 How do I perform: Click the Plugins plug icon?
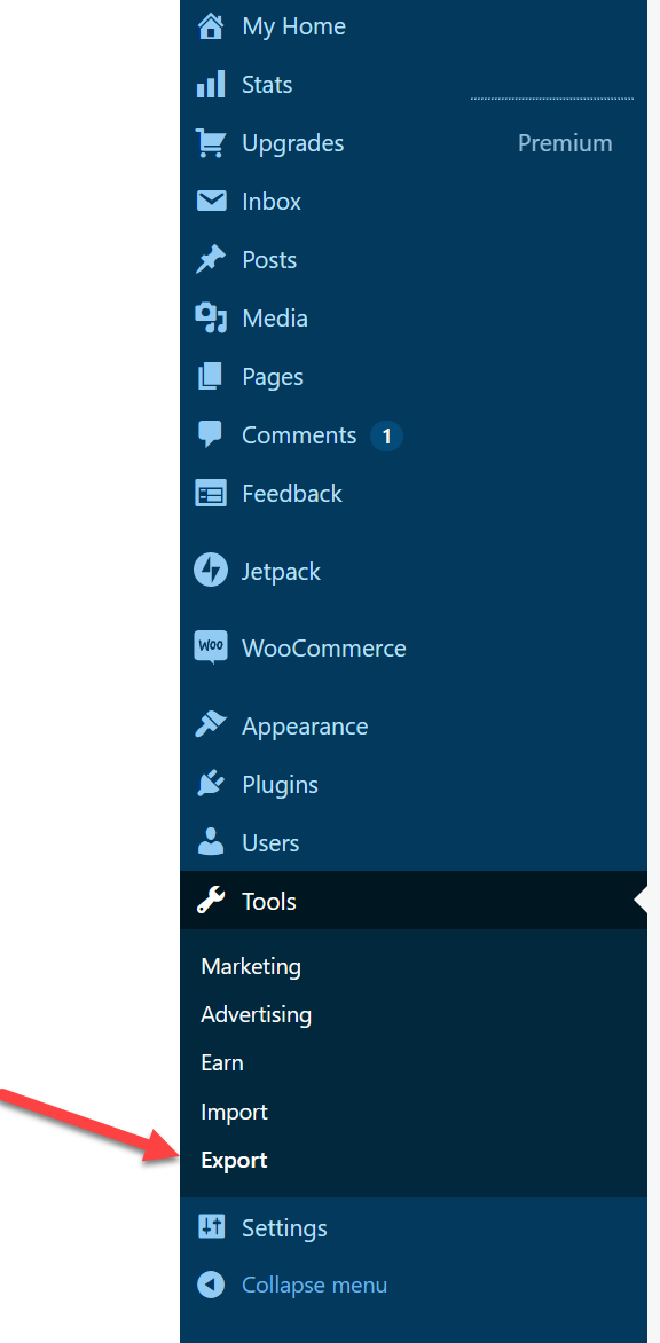click(210, 784)
